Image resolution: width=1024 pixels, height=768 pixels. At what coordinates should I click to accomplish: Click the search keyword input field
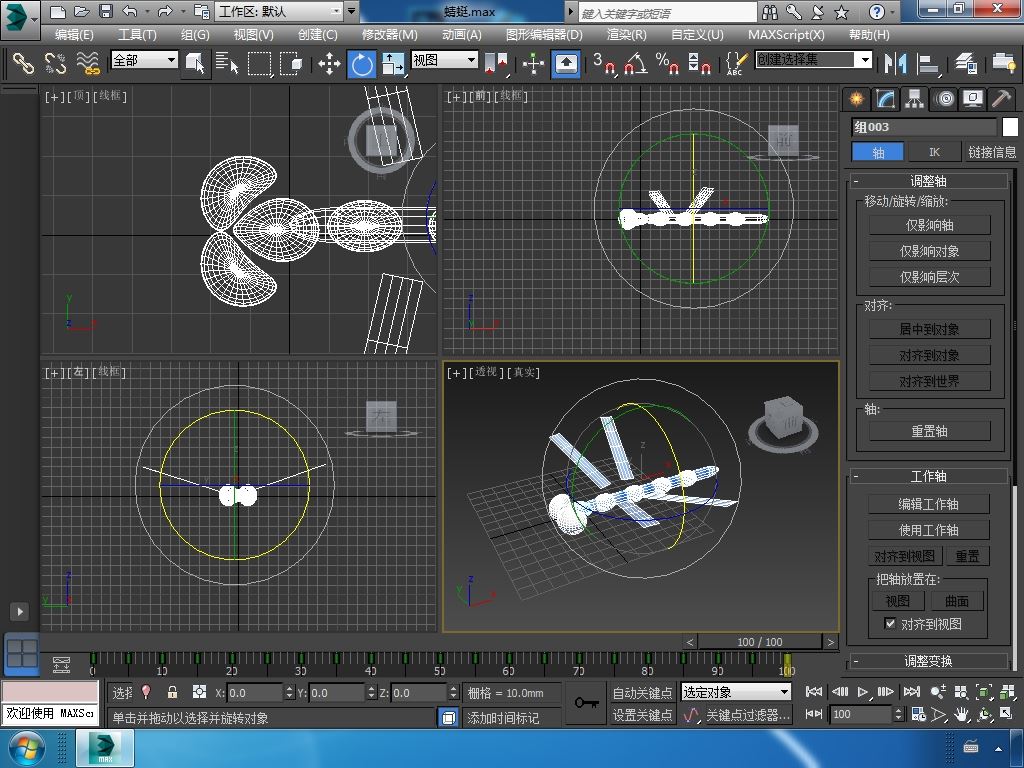pyautogui.click(x=667, y=12)
